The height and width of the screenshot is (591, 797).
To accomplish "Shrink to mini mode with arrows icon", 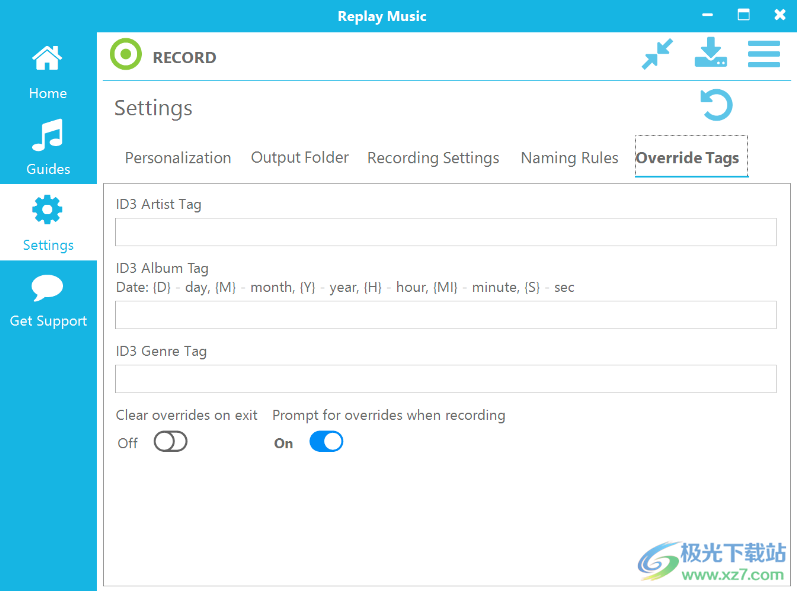I will (x=657, y=54).
